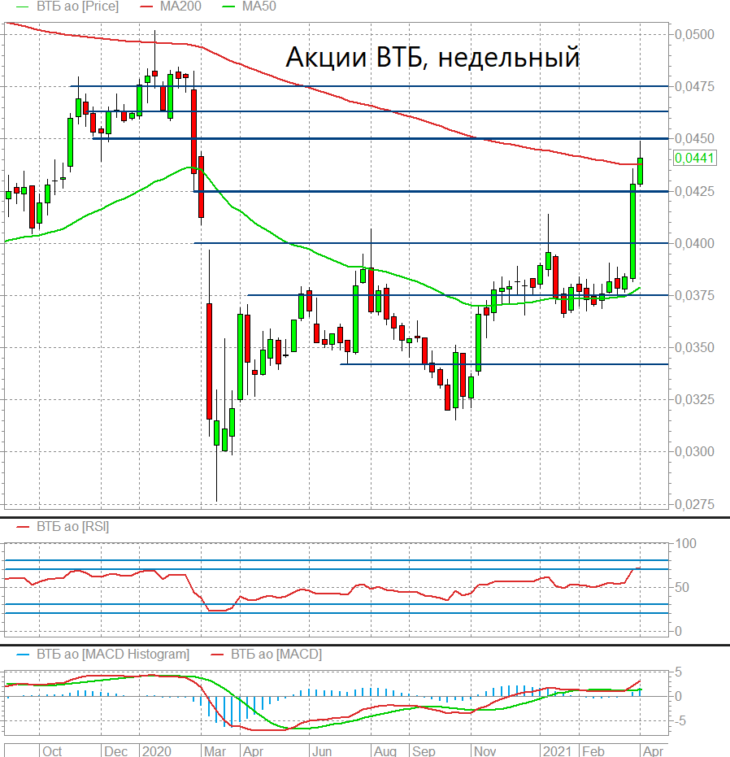Click the large red March 2020 crash candle
The height and width of the screenshot is (757, 730).
[209, 361]
